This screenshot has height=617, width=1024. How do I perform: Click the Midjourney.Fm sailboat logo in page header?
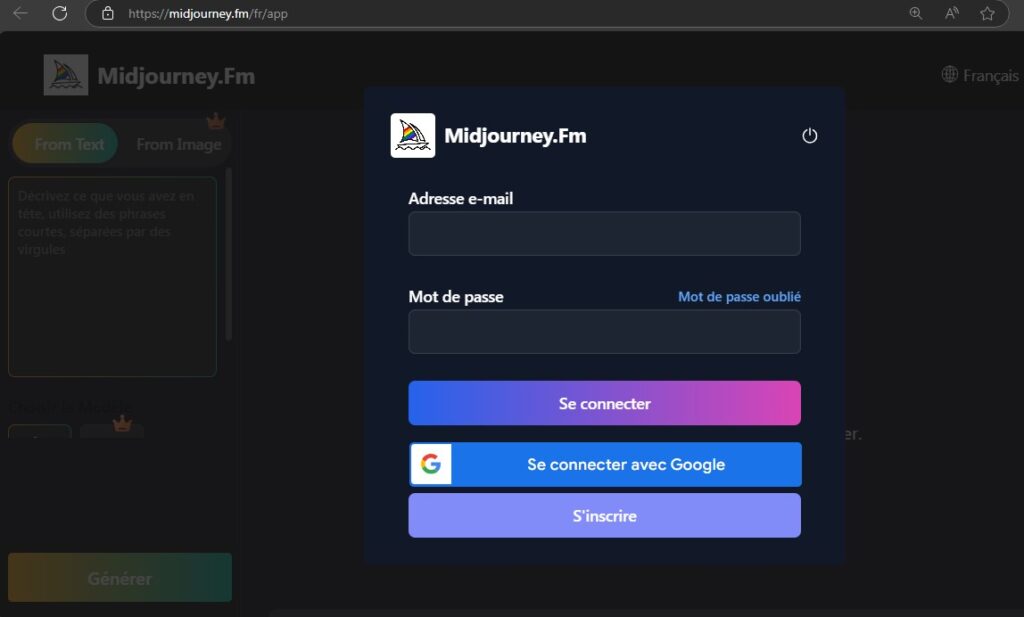(66, 75)
